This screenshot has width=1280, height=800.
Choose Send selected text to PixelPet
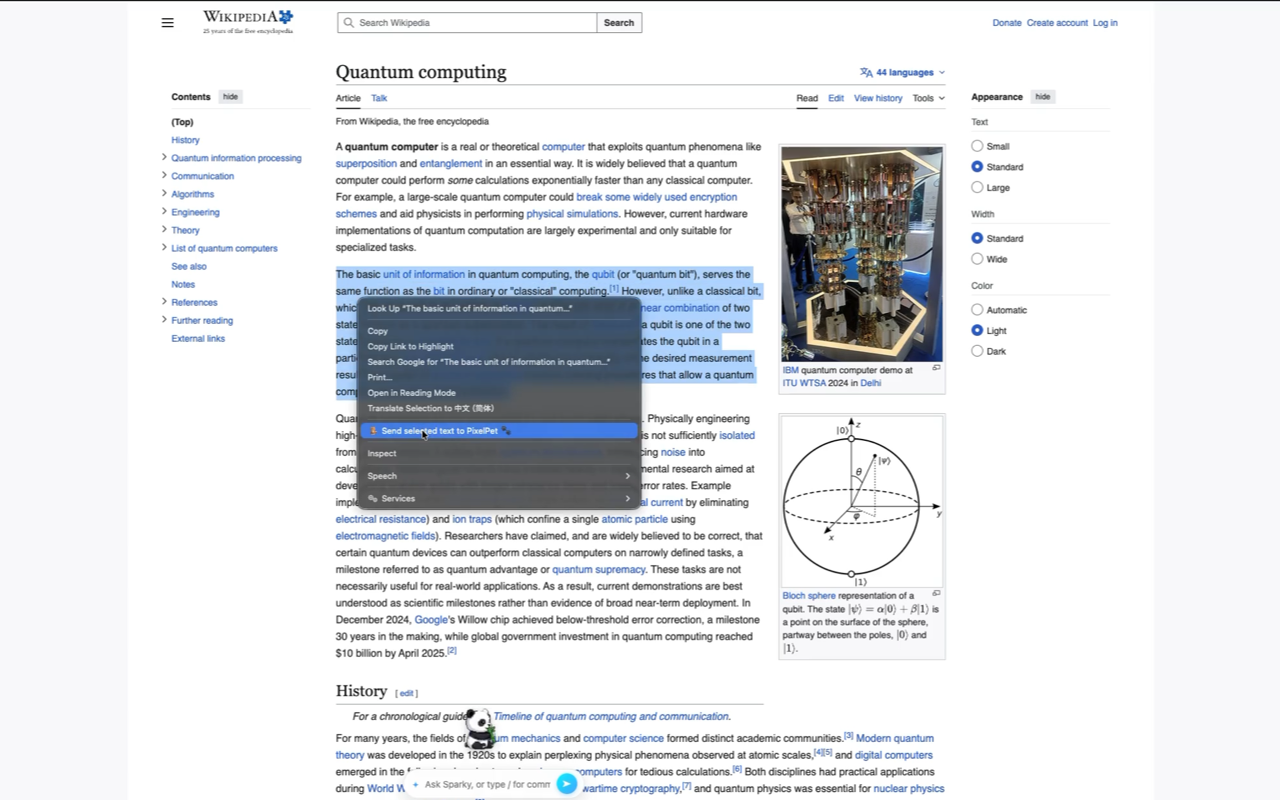coord(499,431)
